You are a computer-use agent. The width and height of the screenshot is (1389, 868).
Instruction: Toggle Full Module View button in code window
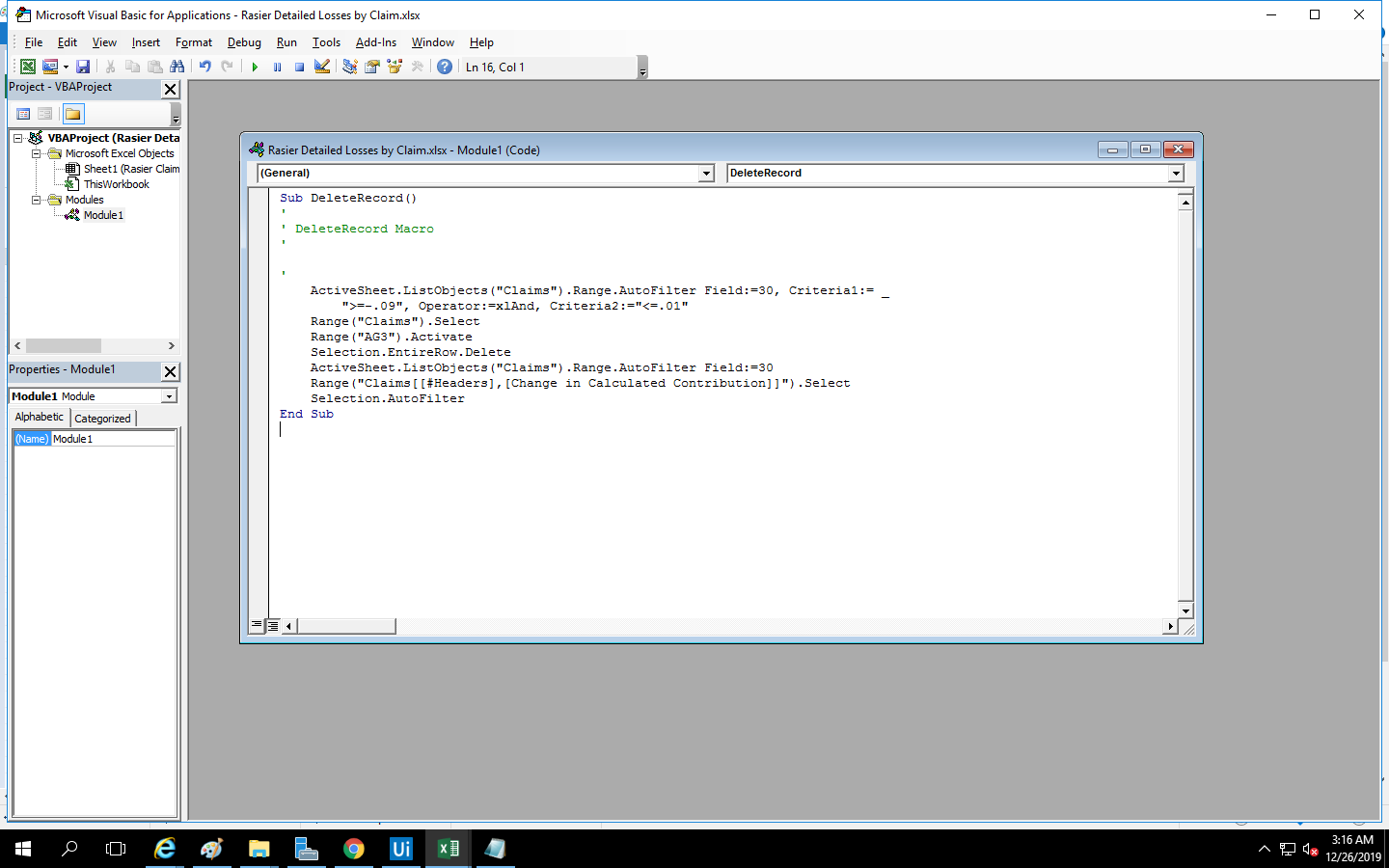(273, 626)
